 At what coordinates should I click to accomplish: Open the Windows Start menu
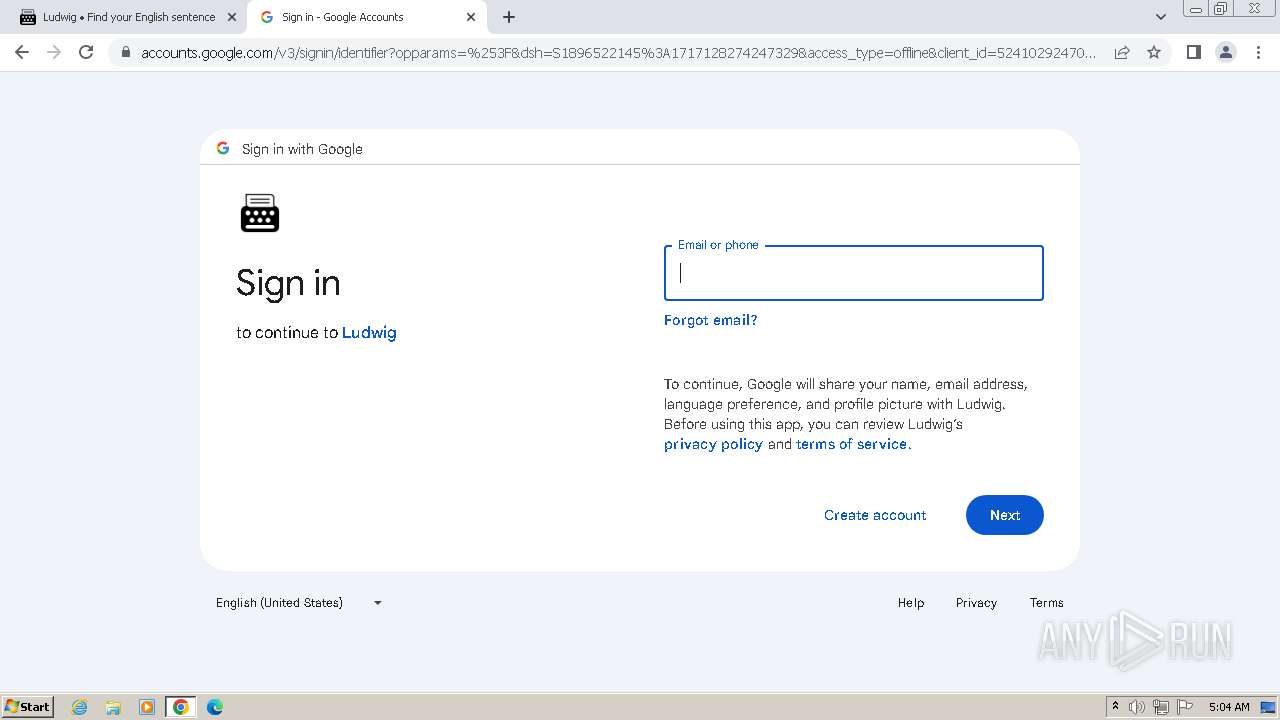(28, 706)
